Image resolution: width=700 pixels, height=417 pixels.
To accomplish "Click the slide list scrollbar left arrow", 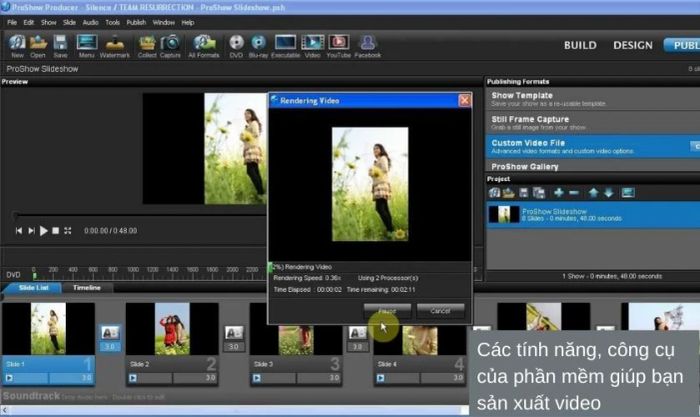I will [4, 410].
